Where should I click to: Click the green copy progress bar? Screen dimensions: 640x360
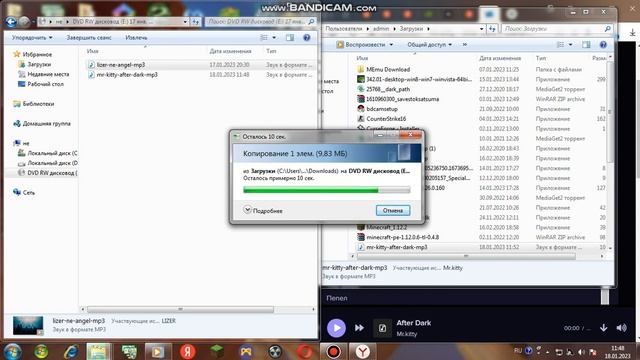(x=327, y=190)
